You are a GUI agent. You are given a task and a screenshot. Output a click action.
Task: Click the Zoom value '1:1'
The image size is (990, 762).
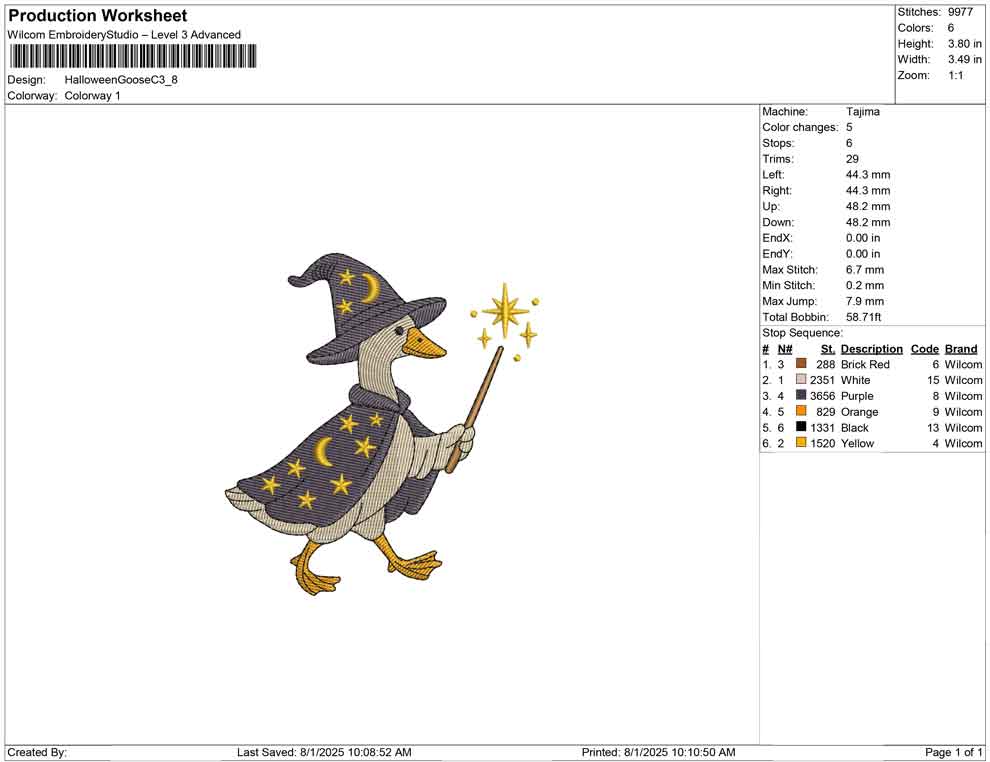tap(956, 75)
